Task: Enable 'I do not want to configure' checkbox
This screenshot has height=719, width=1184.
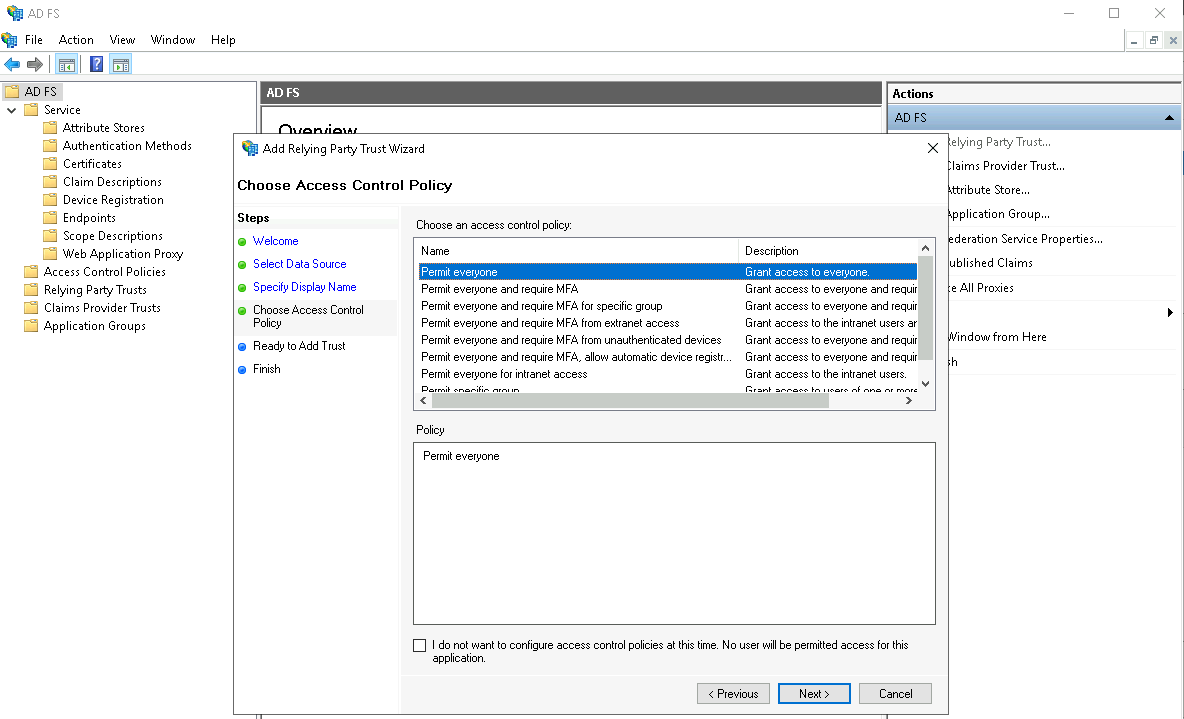Action: pos(420,646)
